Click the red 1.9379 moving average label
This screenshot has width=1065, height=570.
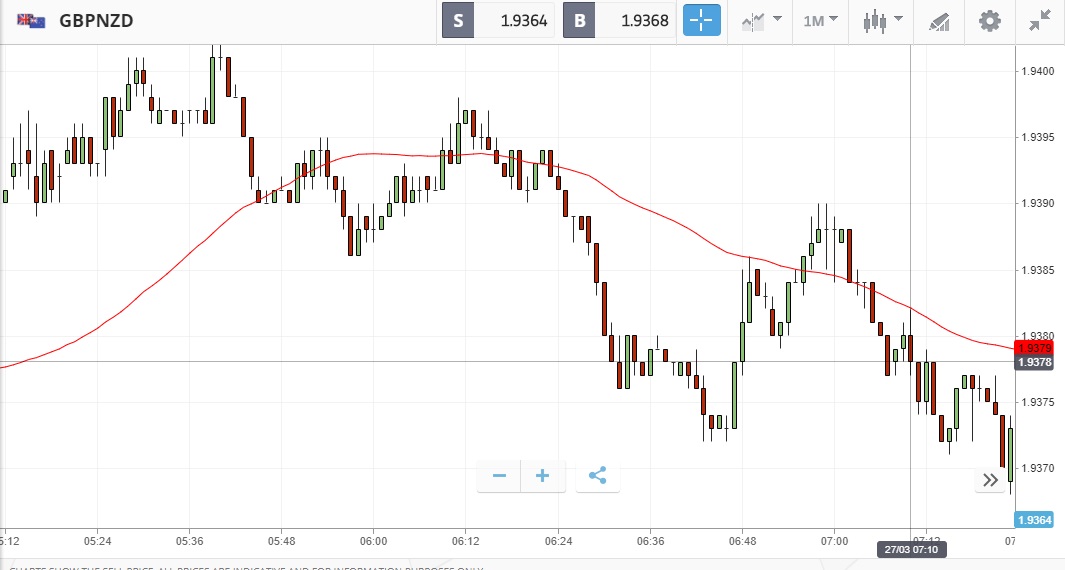click(1033, 347)
